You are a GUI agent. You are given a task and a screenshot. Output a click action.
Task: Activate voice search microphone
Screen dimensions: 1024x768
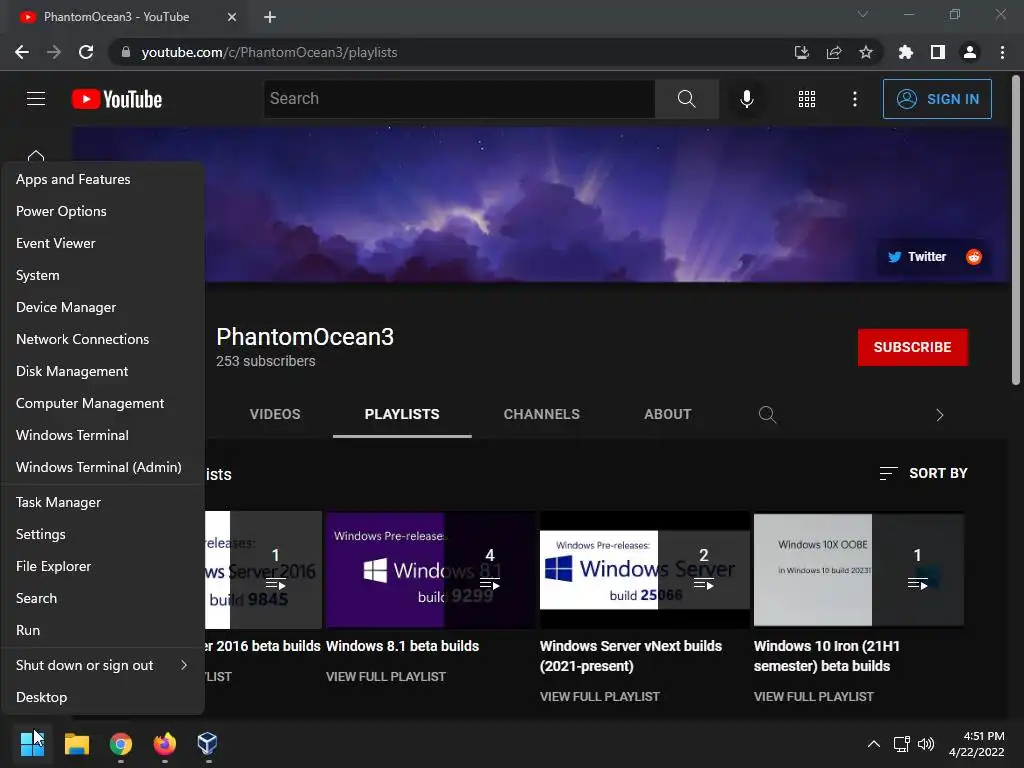(x=746, y=99)
